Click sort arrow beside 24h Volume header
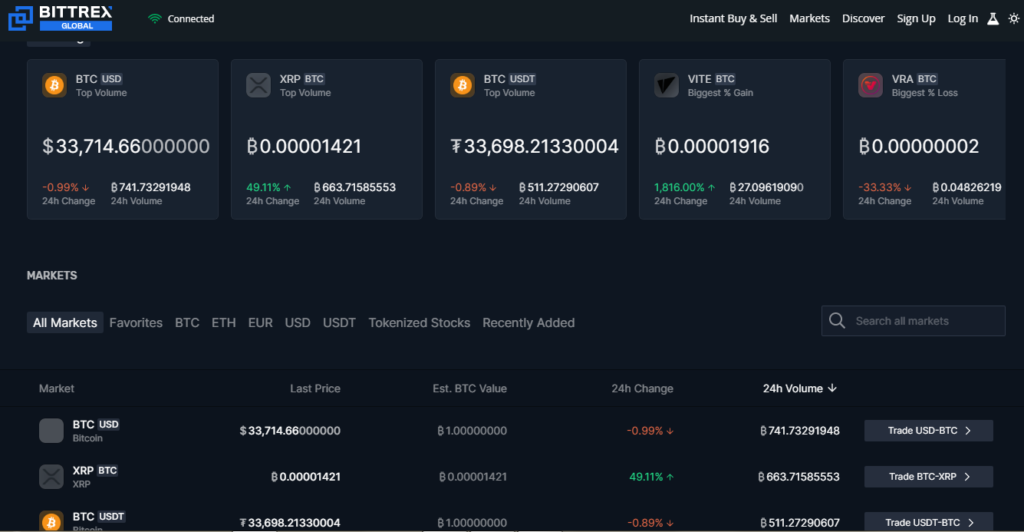 click(832, 388)
